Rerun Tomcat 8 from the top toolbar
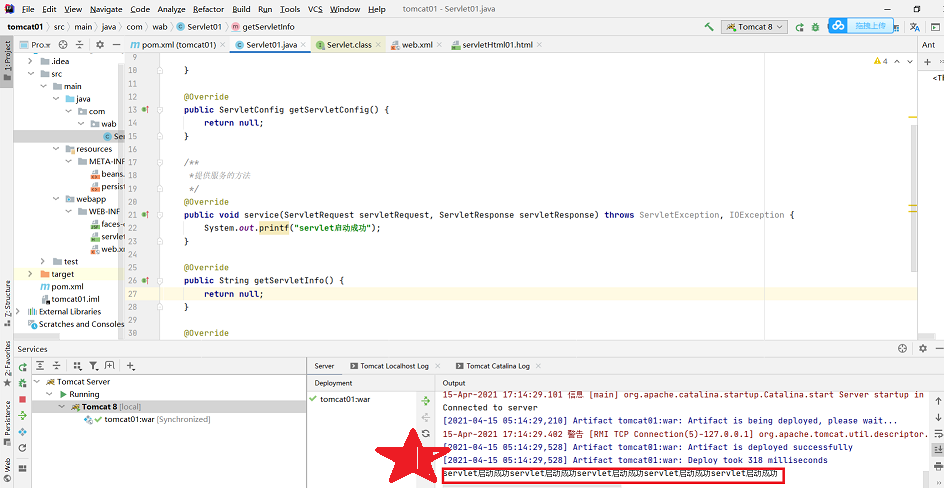The image size is (944, 488). tap(800, 27)
